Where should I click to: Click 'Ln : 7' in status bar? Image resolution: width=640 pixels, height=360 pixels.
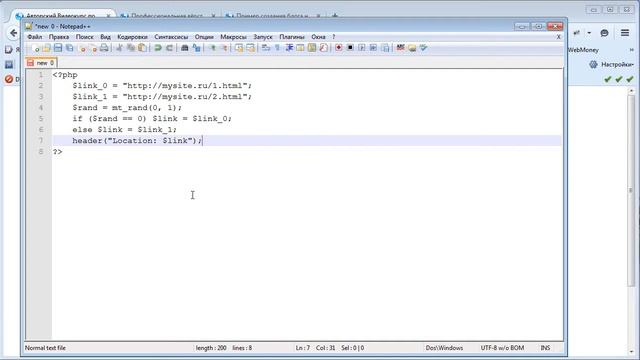pos(302,348)
